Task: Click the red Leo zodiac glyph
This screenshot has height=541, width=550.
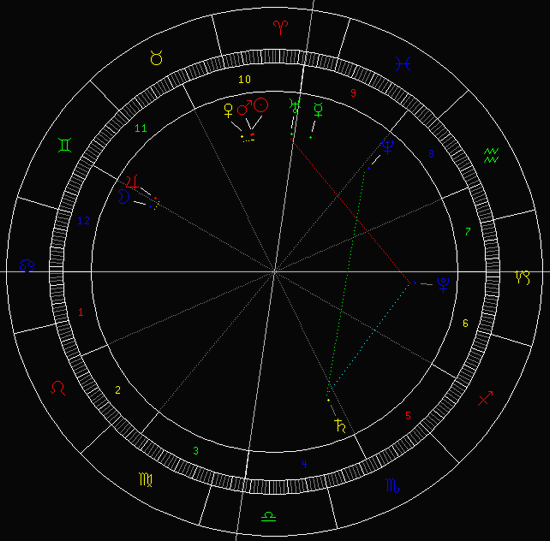Action: click(x=58, y=388)
